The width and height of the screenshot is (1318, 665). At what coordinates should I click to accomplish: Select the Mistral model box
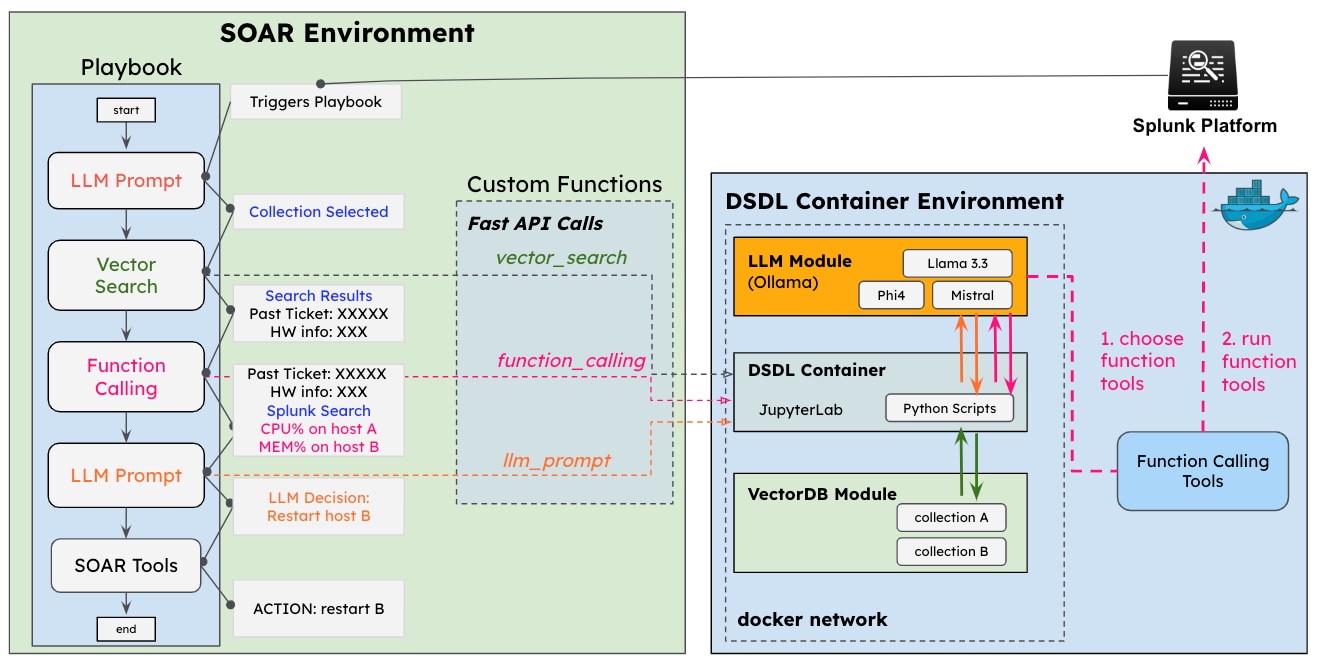coord(972,296)
